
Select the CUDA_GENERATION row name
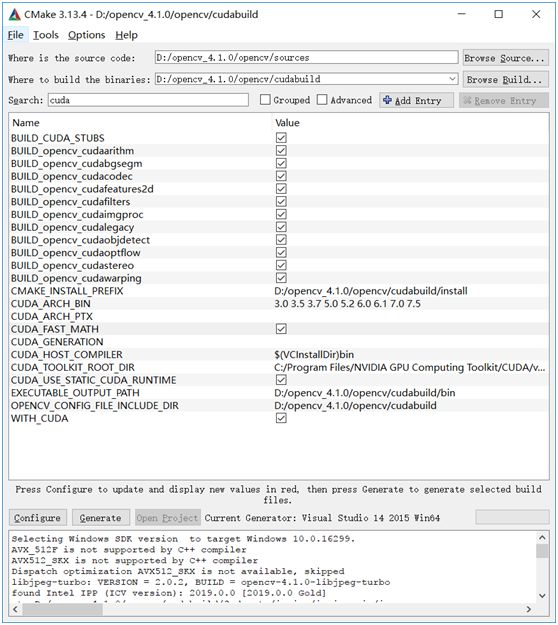point(57,342)
